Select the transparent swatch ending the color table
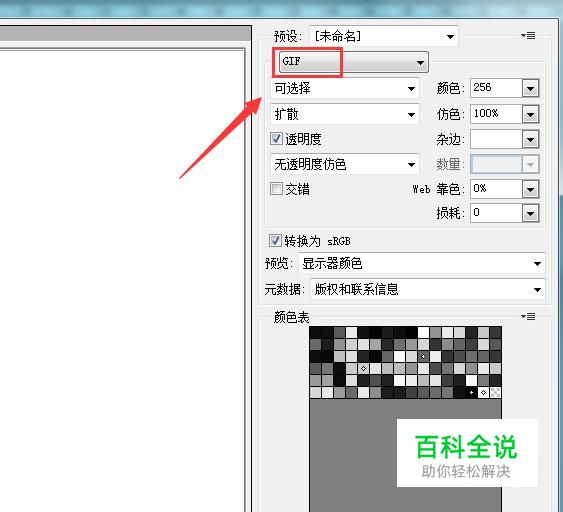563x512 pixels. [x=495, y=392]
